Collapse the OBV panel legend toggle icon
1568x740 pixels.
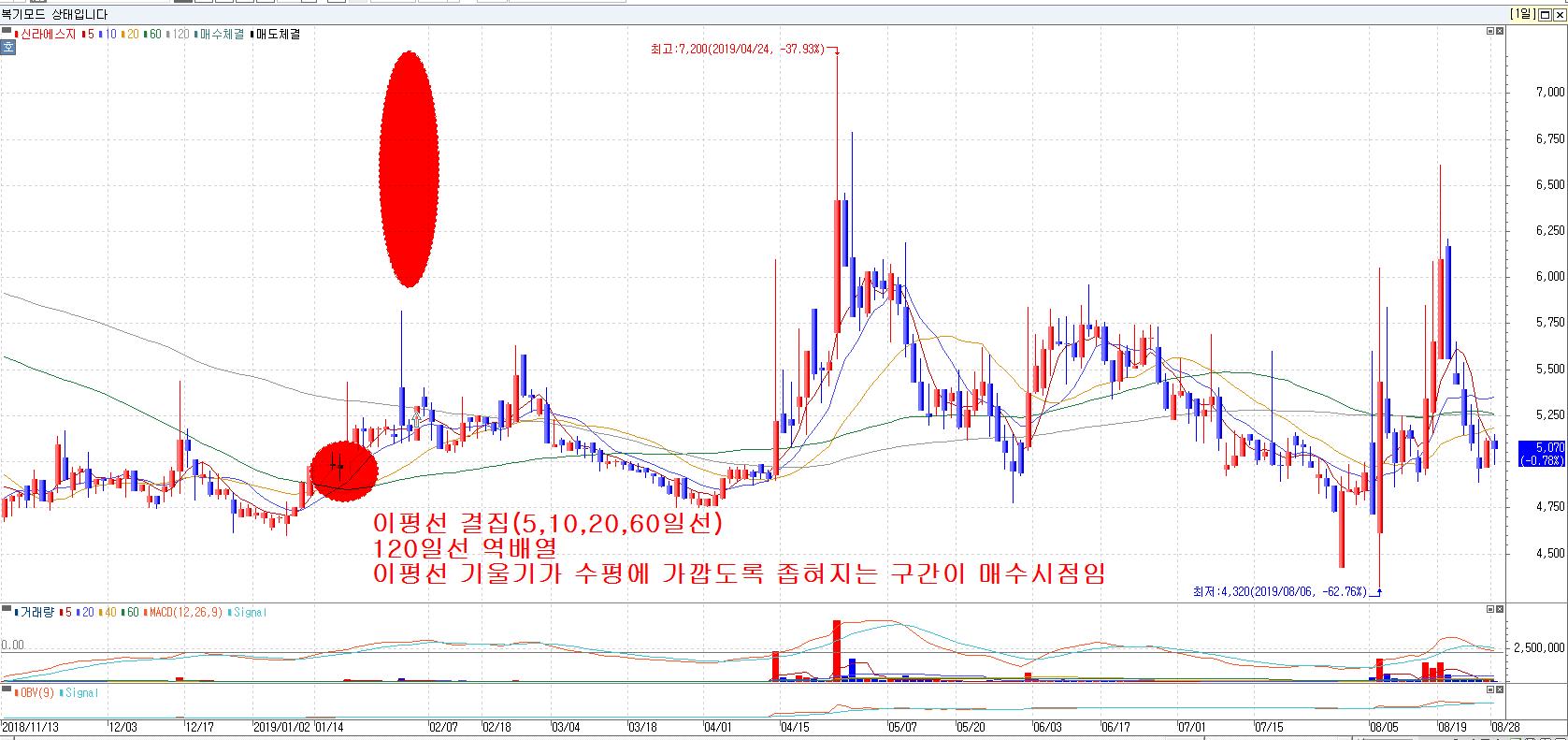[7, 690]
